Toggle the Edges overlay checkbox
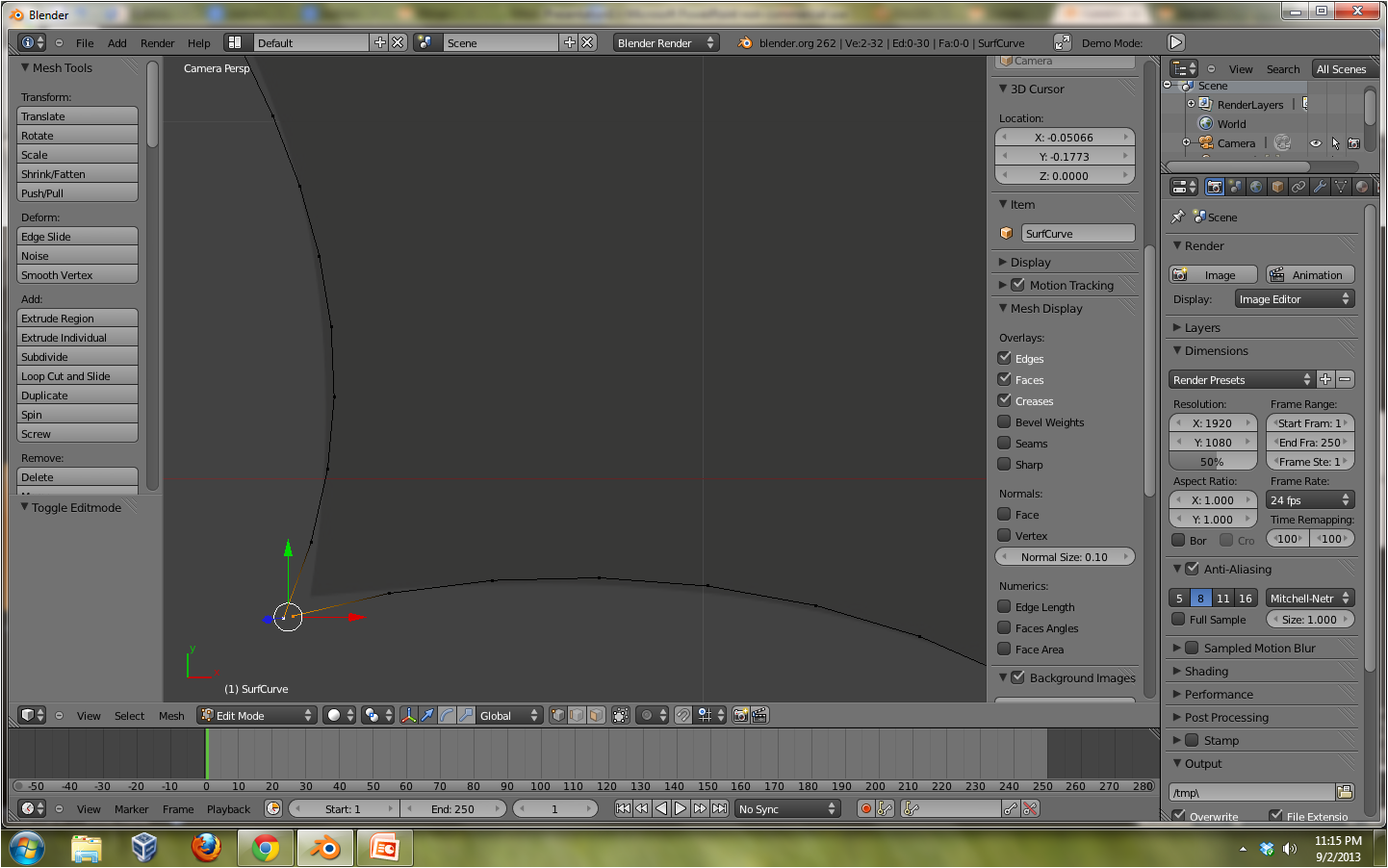Screen dimensions: 1388x868 1004,358
